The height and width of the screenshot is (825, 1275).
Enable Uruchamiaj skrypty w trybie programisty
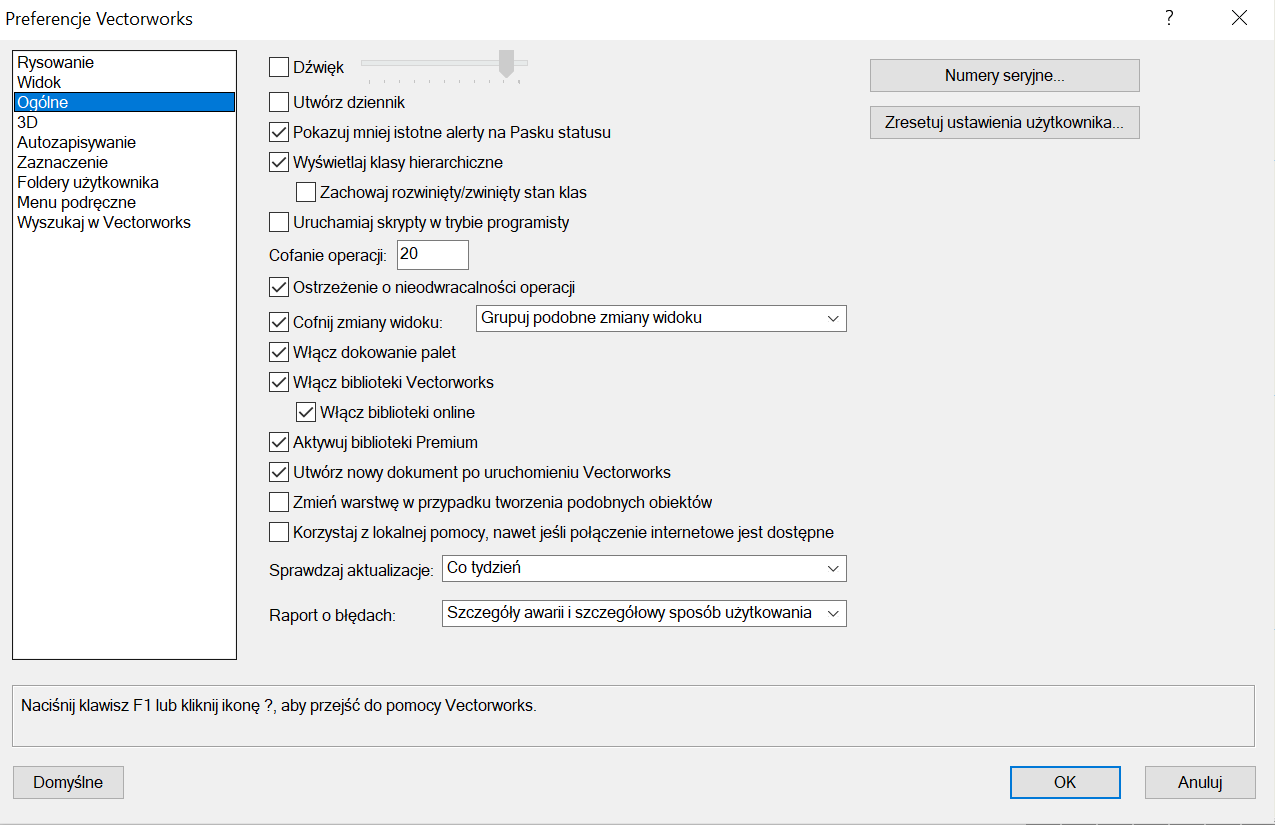[x=279, y=222]
